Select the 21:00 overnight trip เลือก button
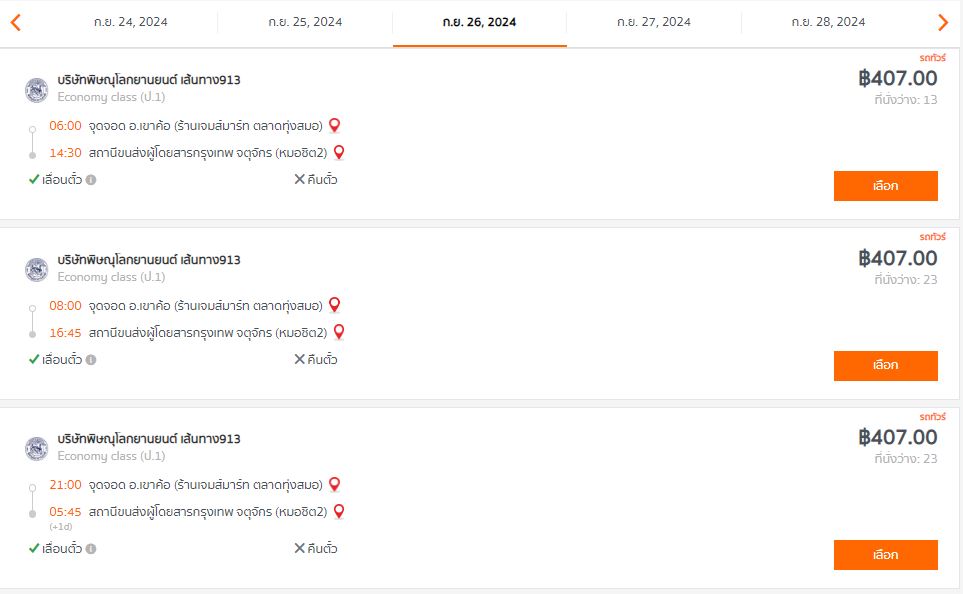 pos(886,555)
